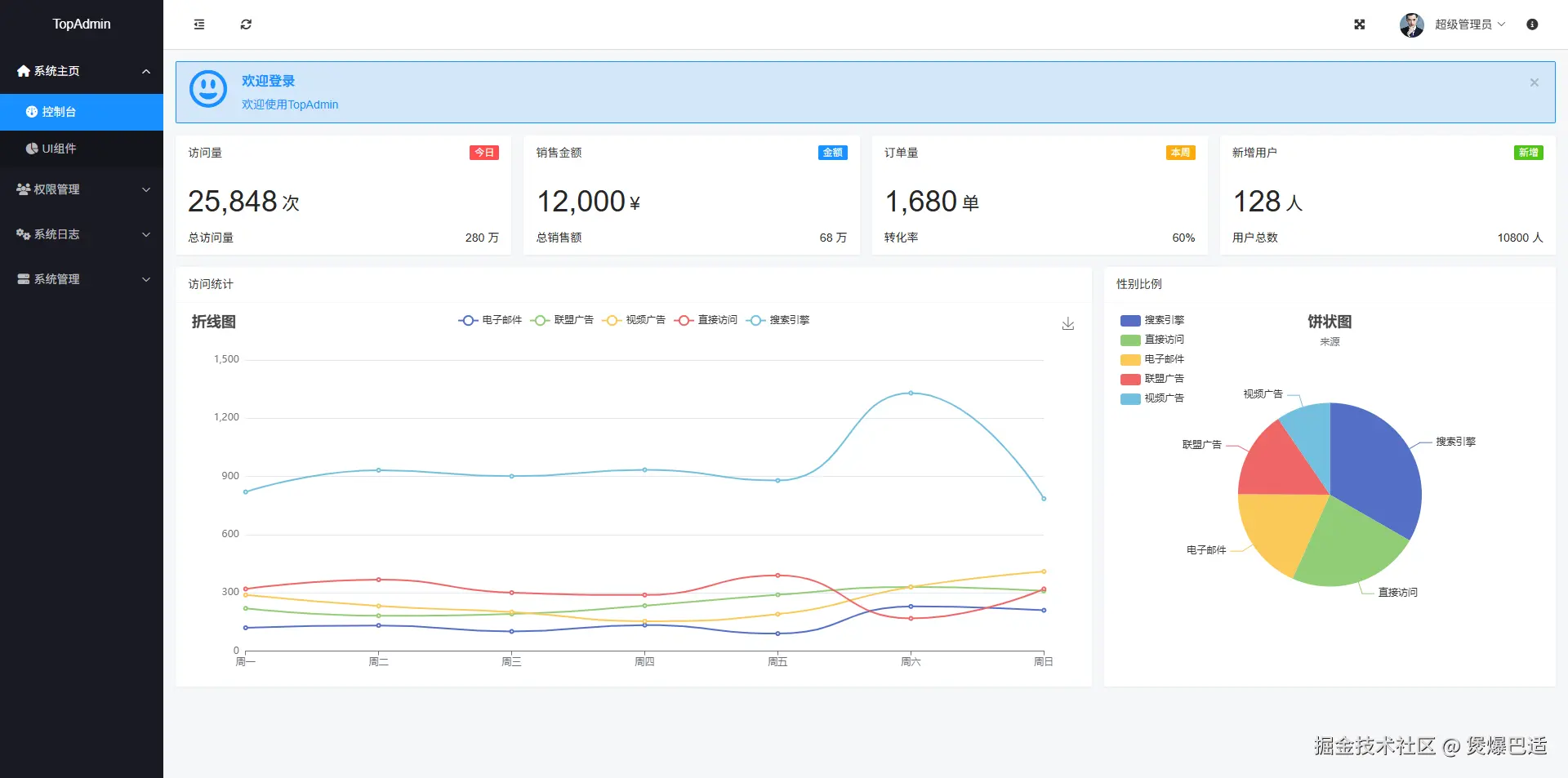
Task: Click the 控制台 sidebar icon
Action: 32,111
